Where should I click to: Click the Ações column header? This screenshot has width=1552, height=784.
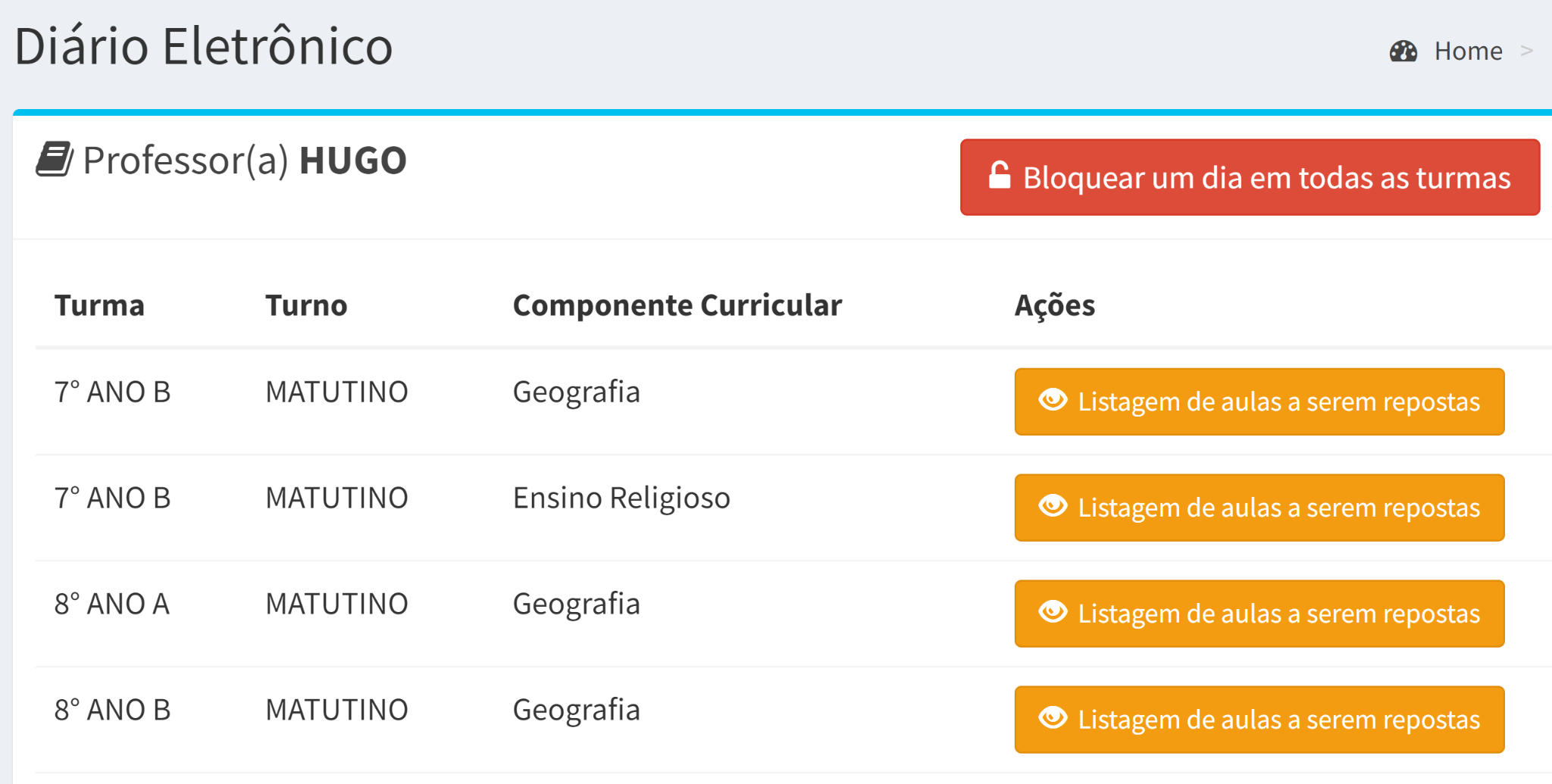coord(1054,305)
